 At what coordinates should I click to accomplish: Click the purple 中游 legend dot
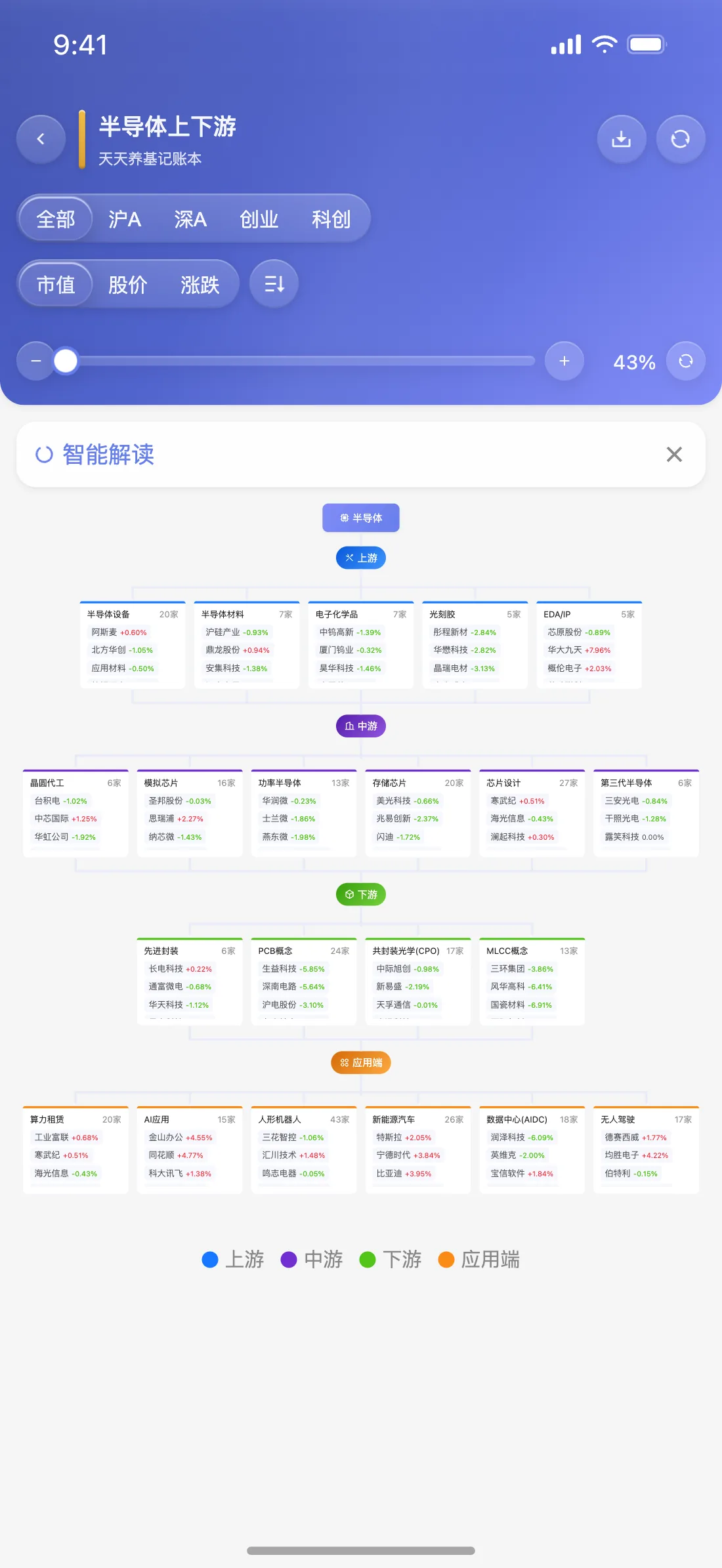289,1260
